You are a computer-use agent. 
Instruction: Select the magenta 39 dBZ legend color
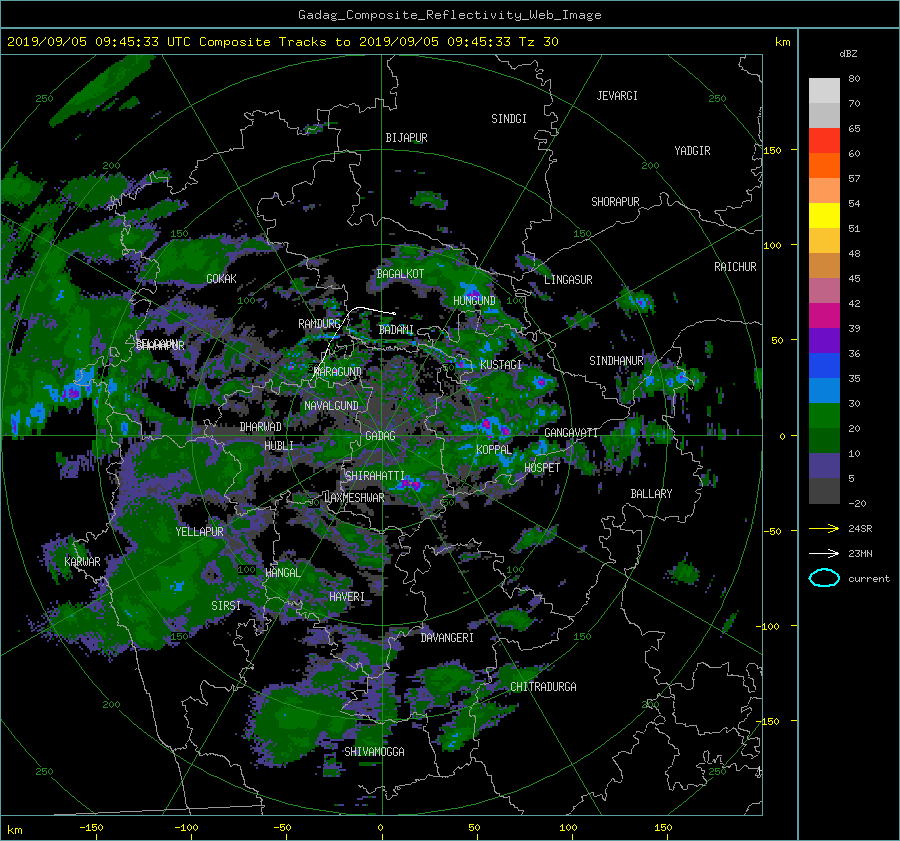(x=824, y=316)
